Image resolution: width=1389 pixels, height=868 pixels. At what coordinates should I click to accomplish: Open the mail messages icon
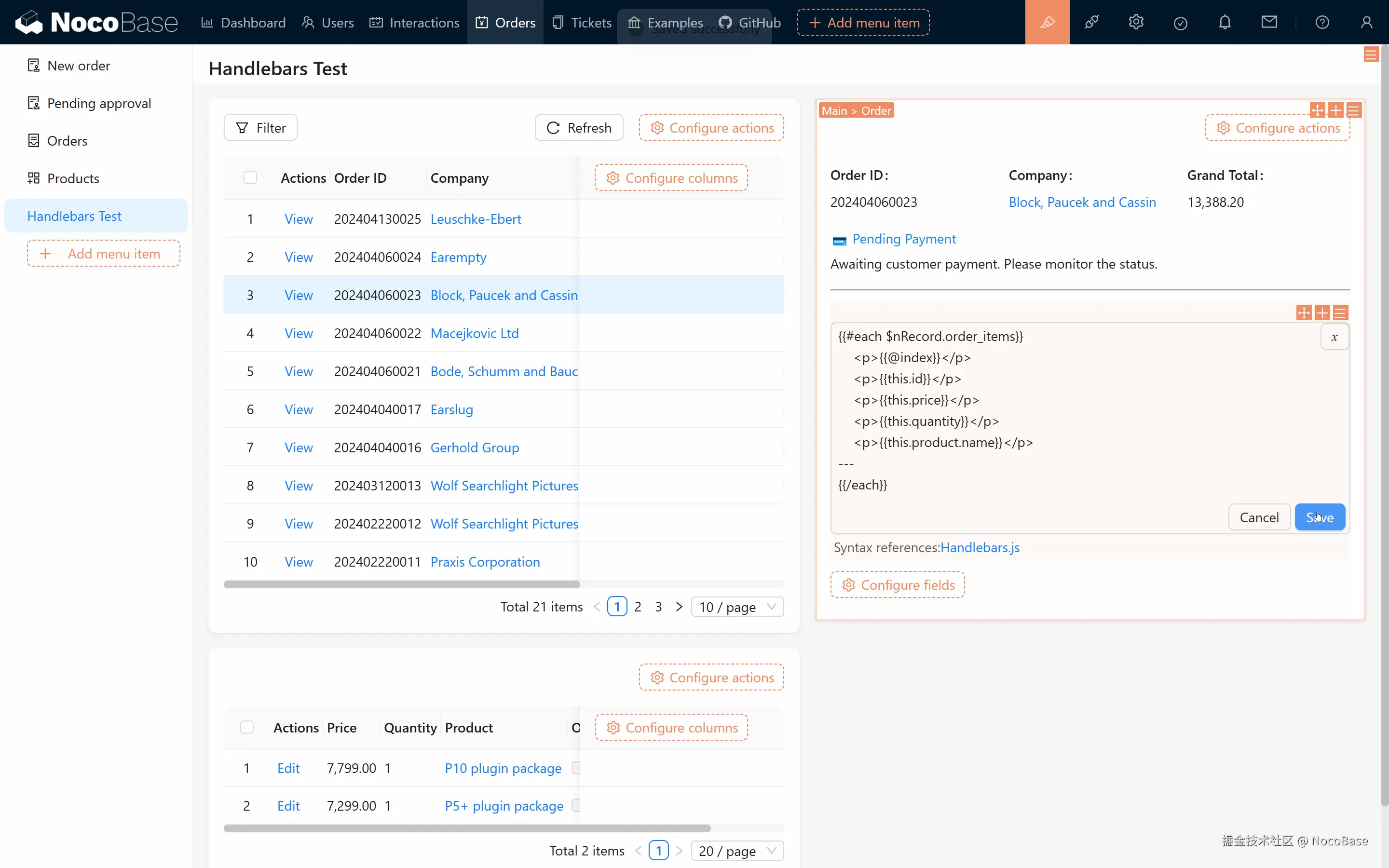(x=1269, y=22)
